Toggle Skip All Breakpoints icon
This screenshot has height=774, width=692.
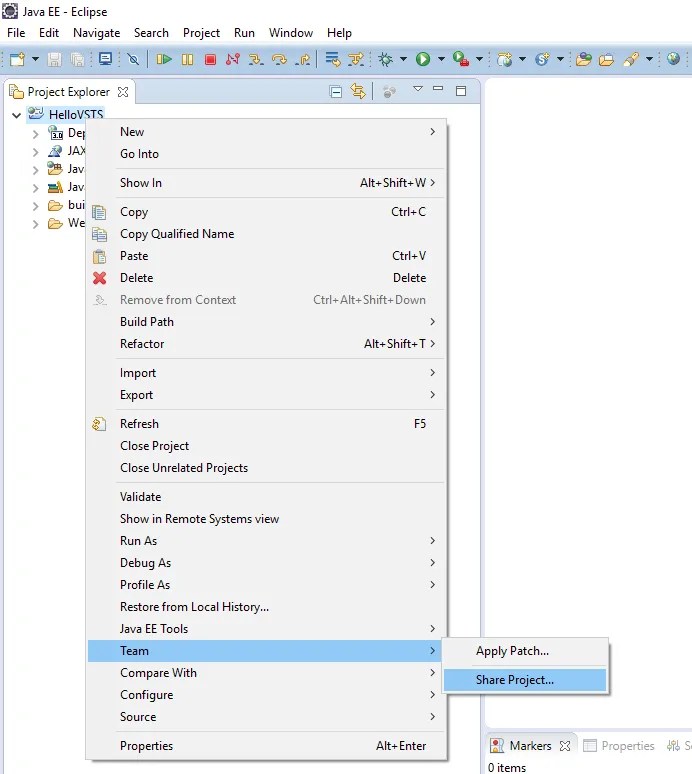133,60
